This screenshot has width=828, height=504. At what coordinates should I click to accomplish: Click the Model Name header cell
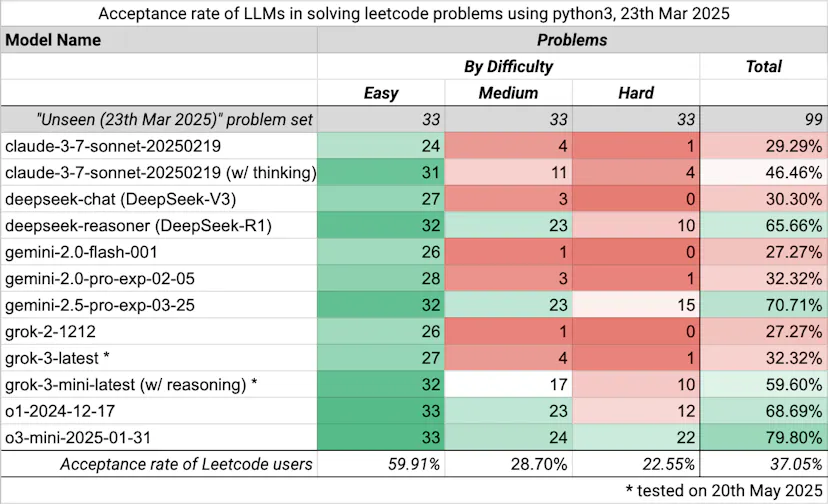click(x=159, y=40)
